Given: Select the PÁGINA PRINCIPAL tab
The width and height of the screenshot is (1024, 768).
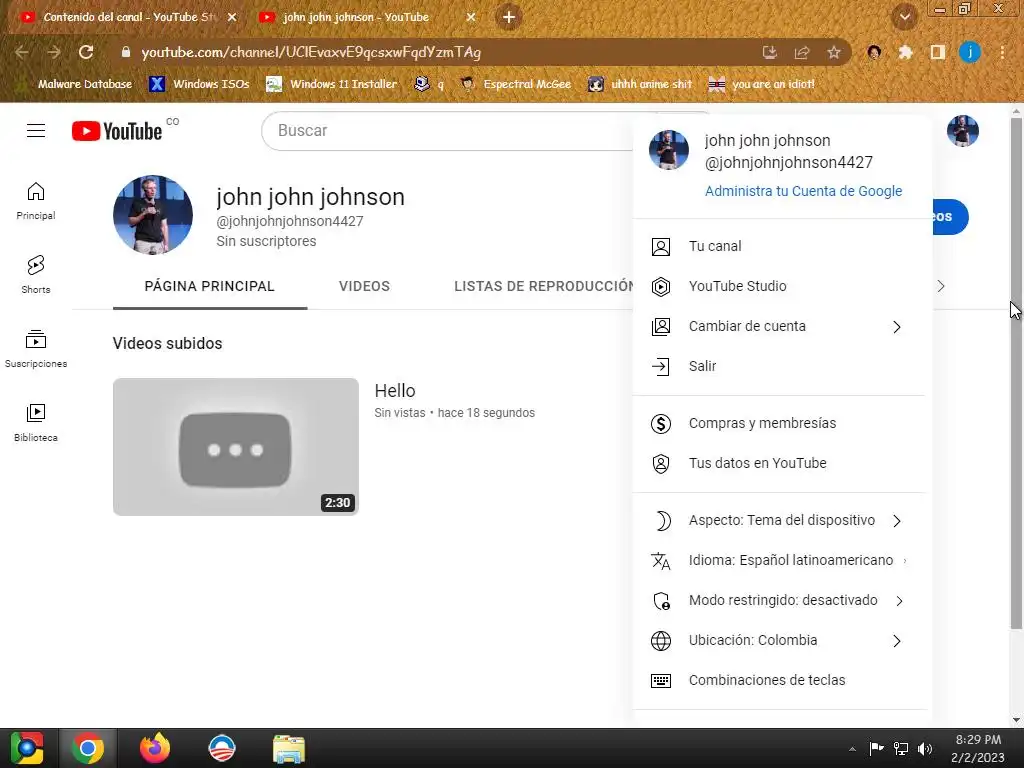Looking at the screenshot, I should coord(210,287).
